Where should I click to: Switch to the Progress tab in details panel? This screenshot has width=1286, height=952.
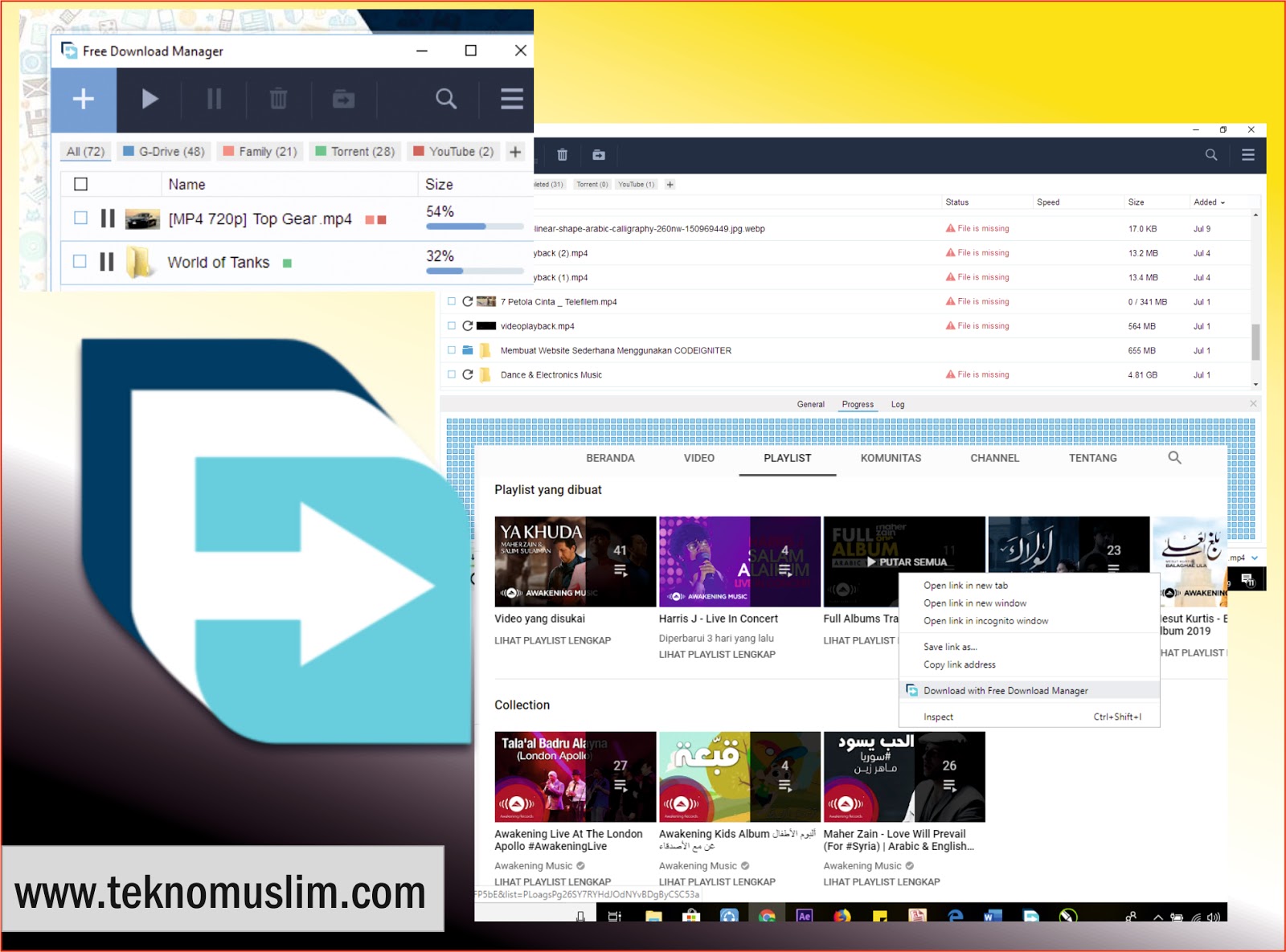pos(858,404)
